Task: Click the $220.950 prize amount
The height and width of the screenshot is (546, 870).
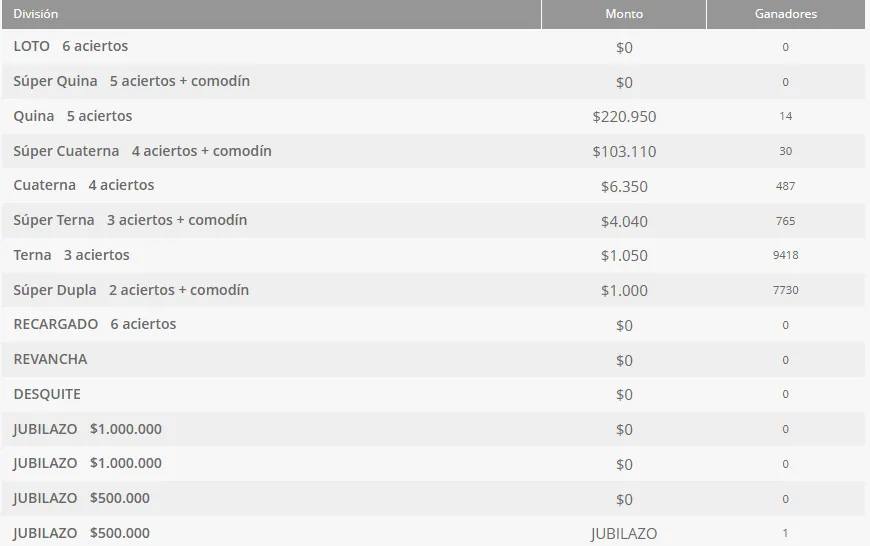Action: [x=624, y=117]
